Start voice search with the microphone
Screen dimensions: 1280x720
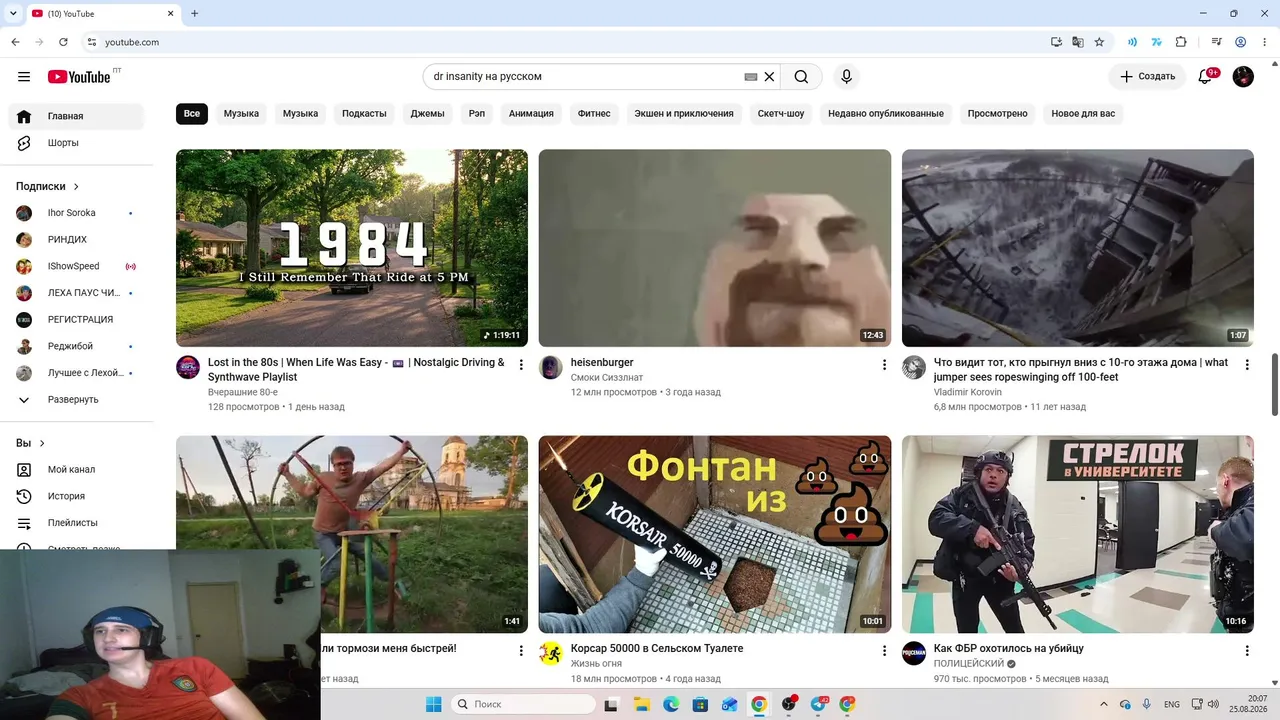click(846, 77)
